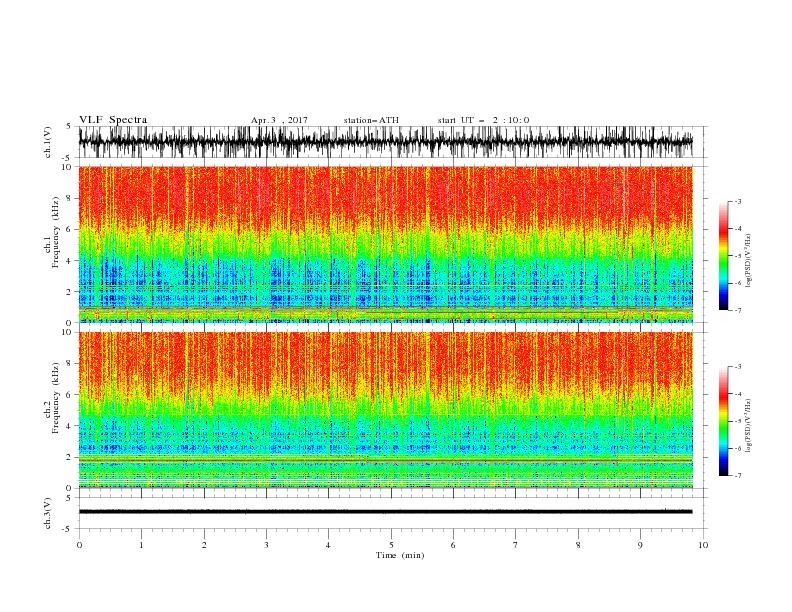Image resolution: width=792 pixels, height=612 pixels.
Task: Click the 'start UT = 2 :10:0' label
Action: pos(483,120)
